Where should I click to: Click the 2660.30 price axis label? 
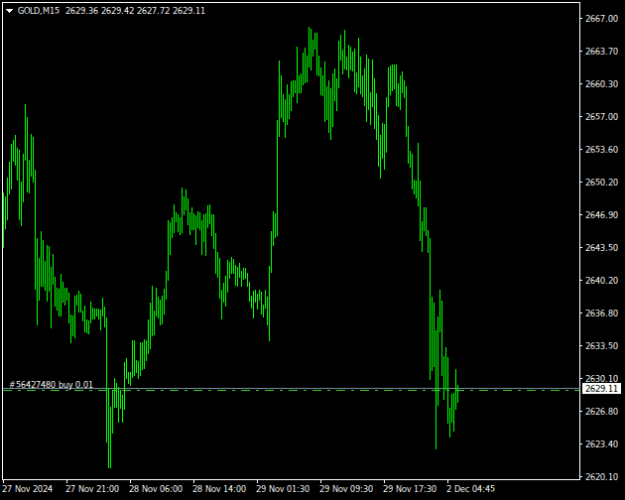601,84
